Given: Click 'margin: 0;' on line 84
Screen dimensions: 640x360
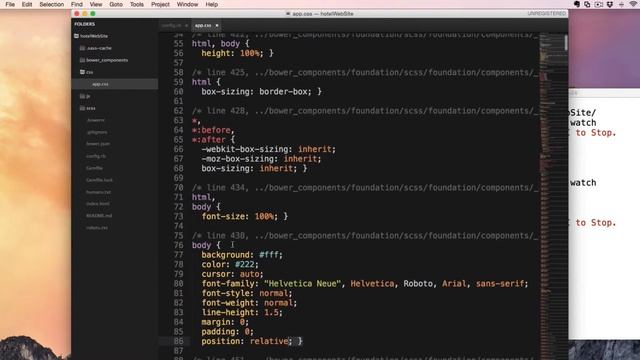Looking at the screenshot, I should [x=225, y=322].
